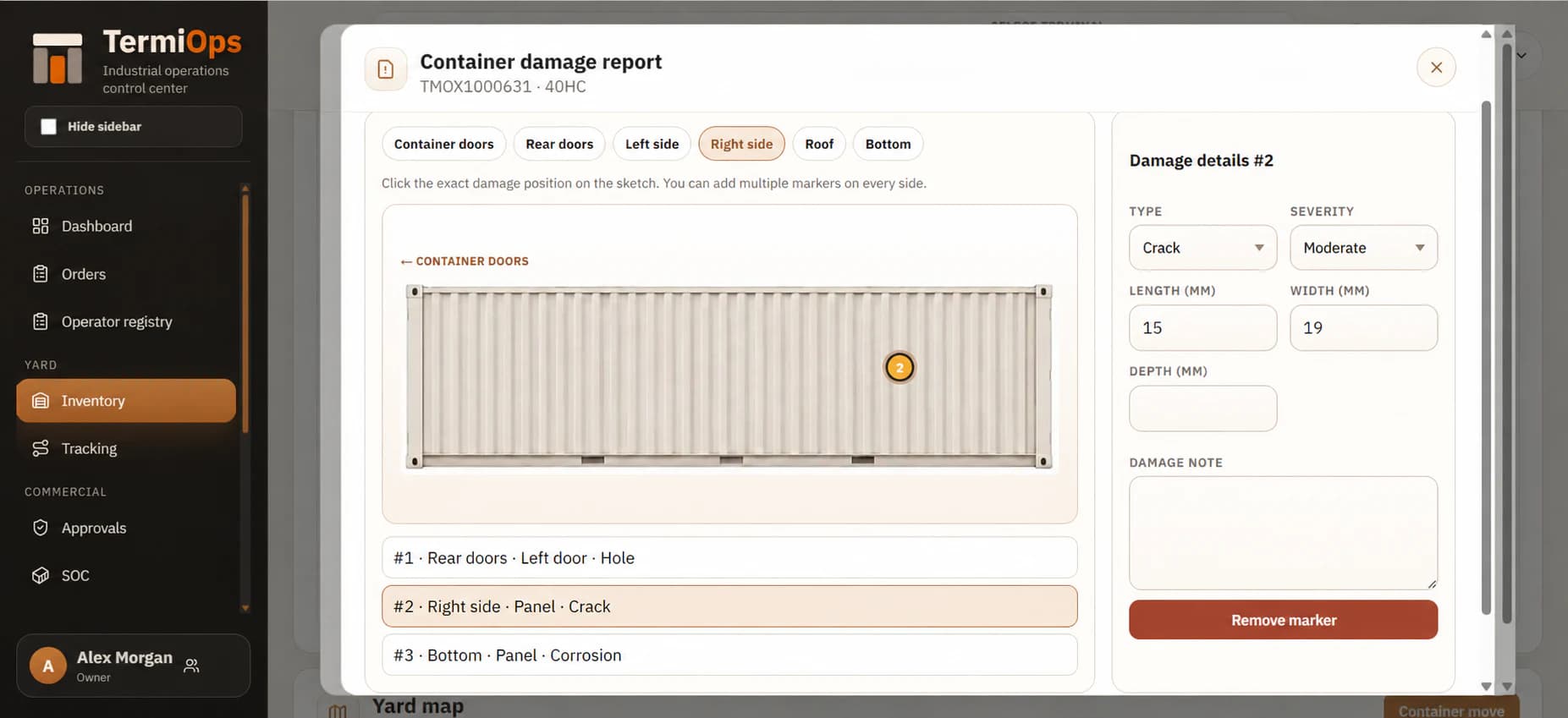Click the Length (mm) input field
This screenshot has width=1568, height=718.
click(1202, 328)
